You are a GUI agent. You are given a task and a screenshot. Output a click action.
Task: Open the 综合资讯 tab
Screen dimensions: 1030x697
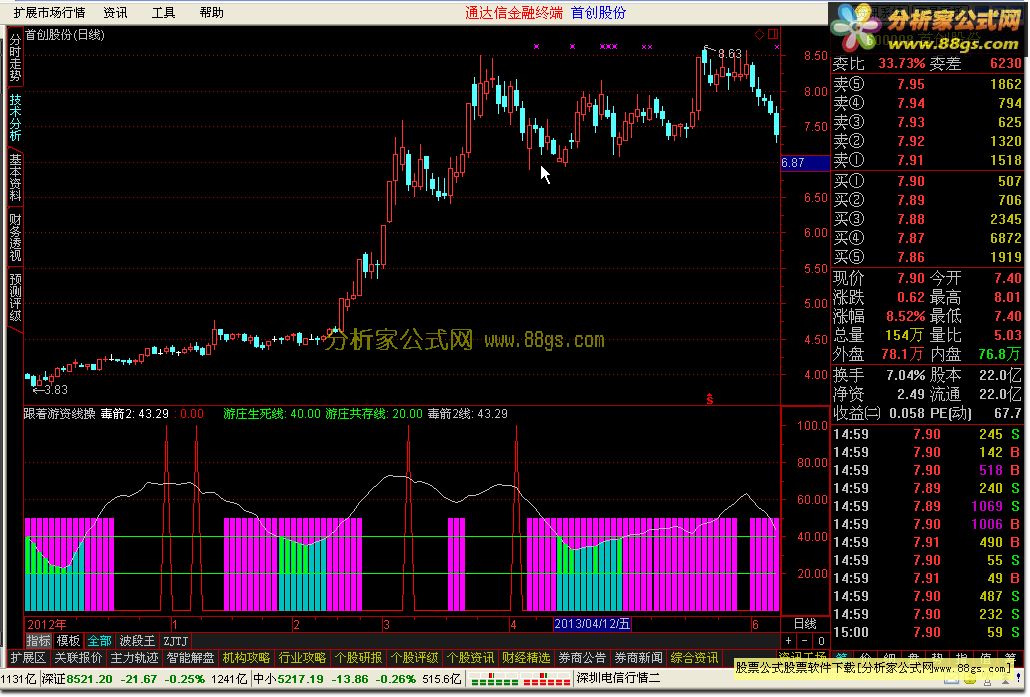click(694, 658)
